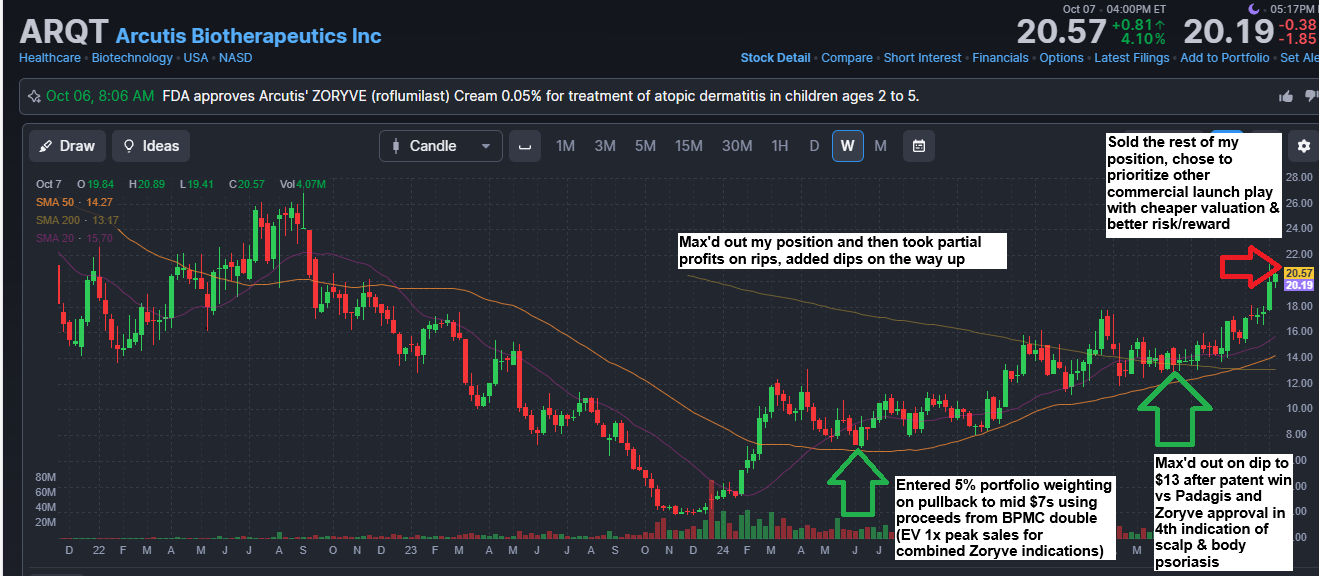Open chart settings with the gear icon
The width and height of the screenshot is (1319, 576).
point(1303,146)
